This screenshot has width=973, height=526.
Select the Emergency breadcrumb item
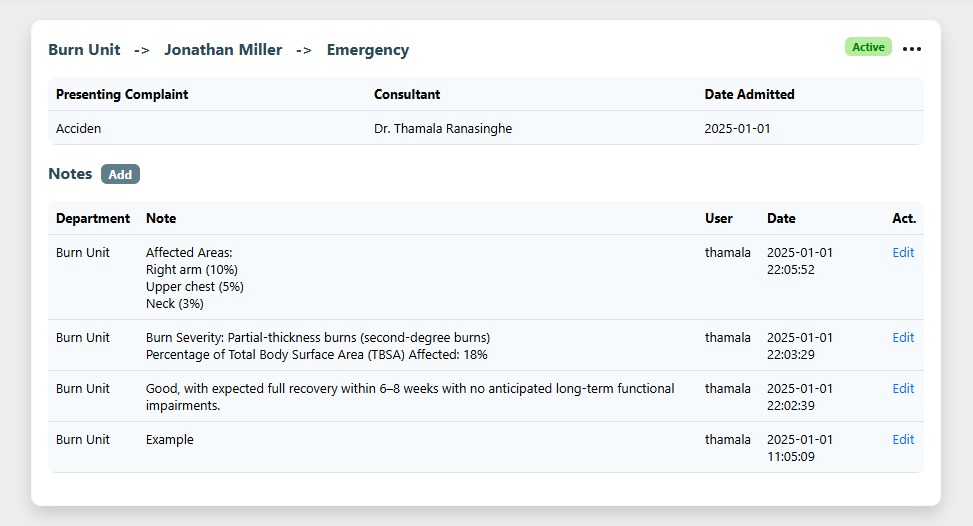(x=367, y=50)
